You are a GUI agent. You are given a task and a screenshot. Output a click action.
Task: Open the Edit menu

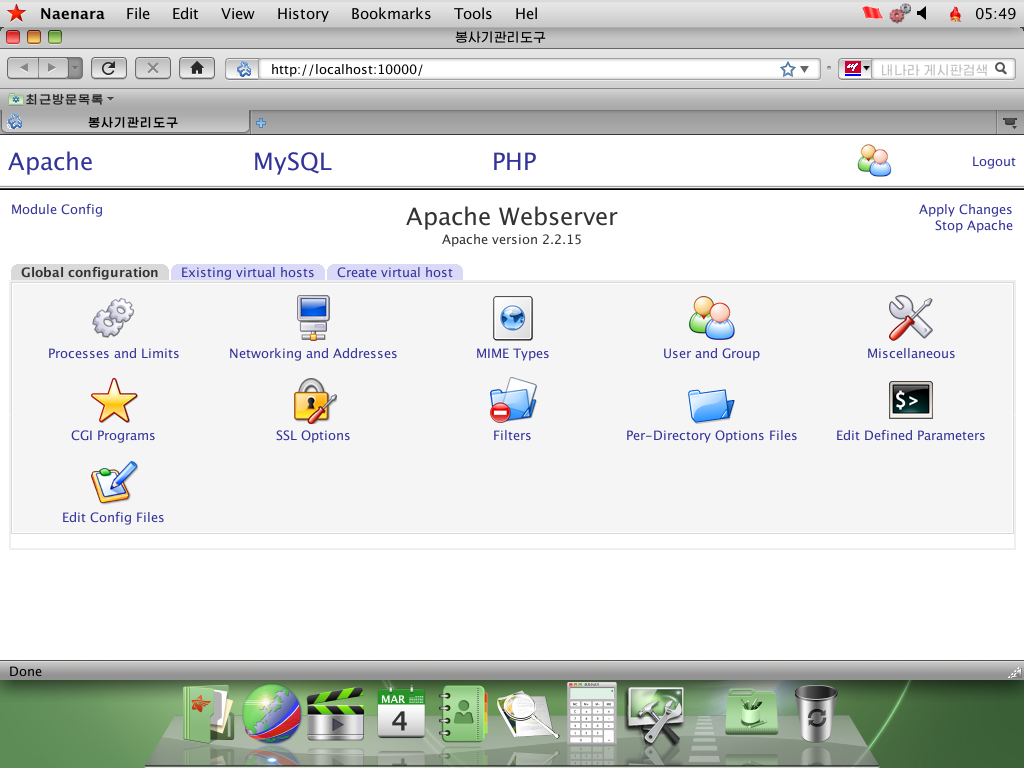pyautogui.click(x=185, y=14)
